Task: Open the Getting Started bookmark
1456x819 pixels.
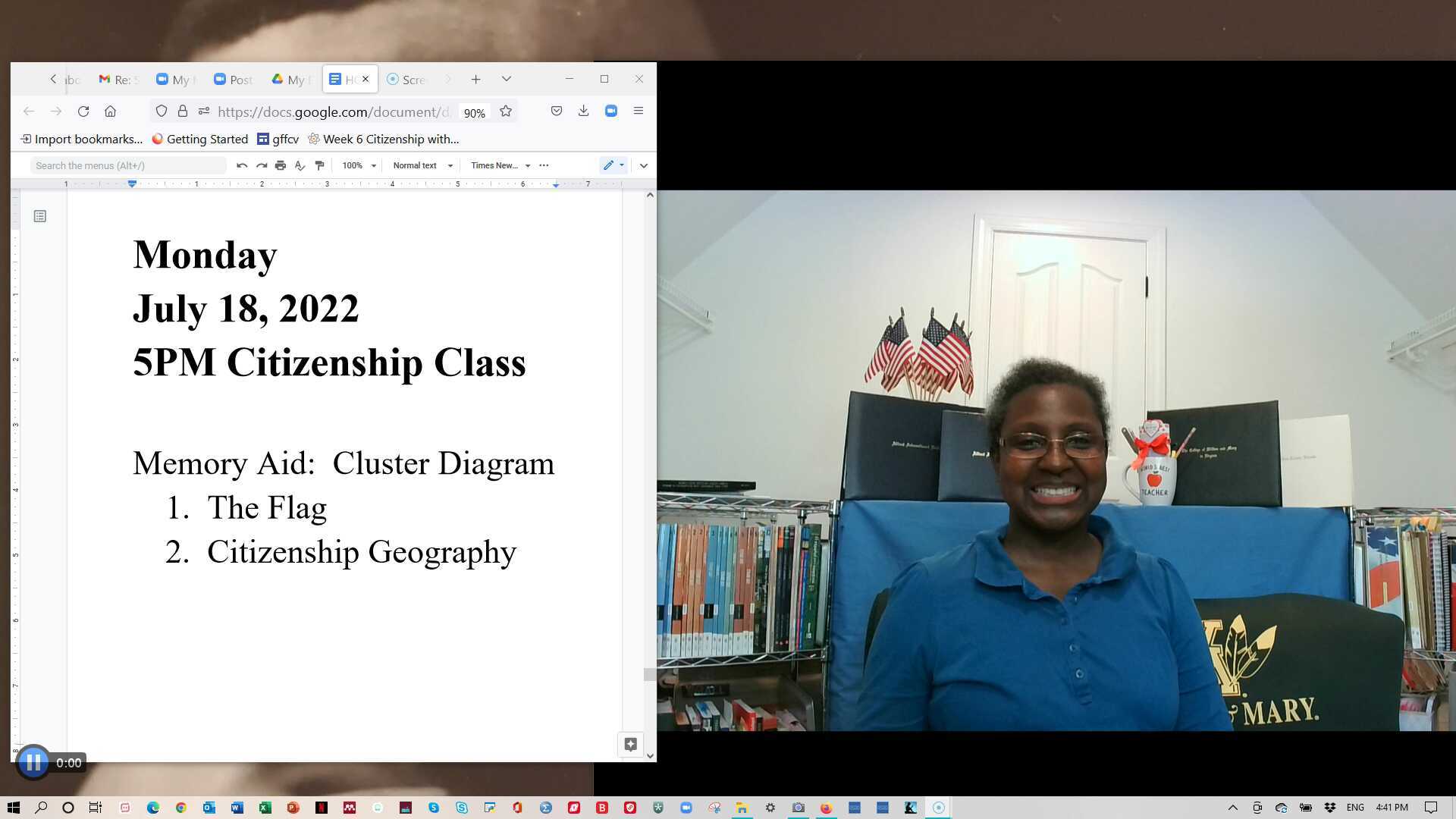Action: coord(200,139)
